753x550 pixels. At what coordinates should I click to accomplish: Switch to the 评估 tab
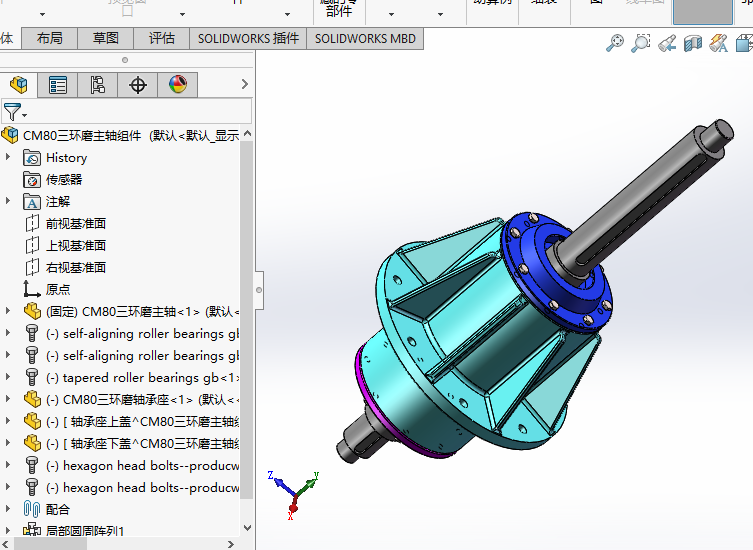tap(162, 38)
